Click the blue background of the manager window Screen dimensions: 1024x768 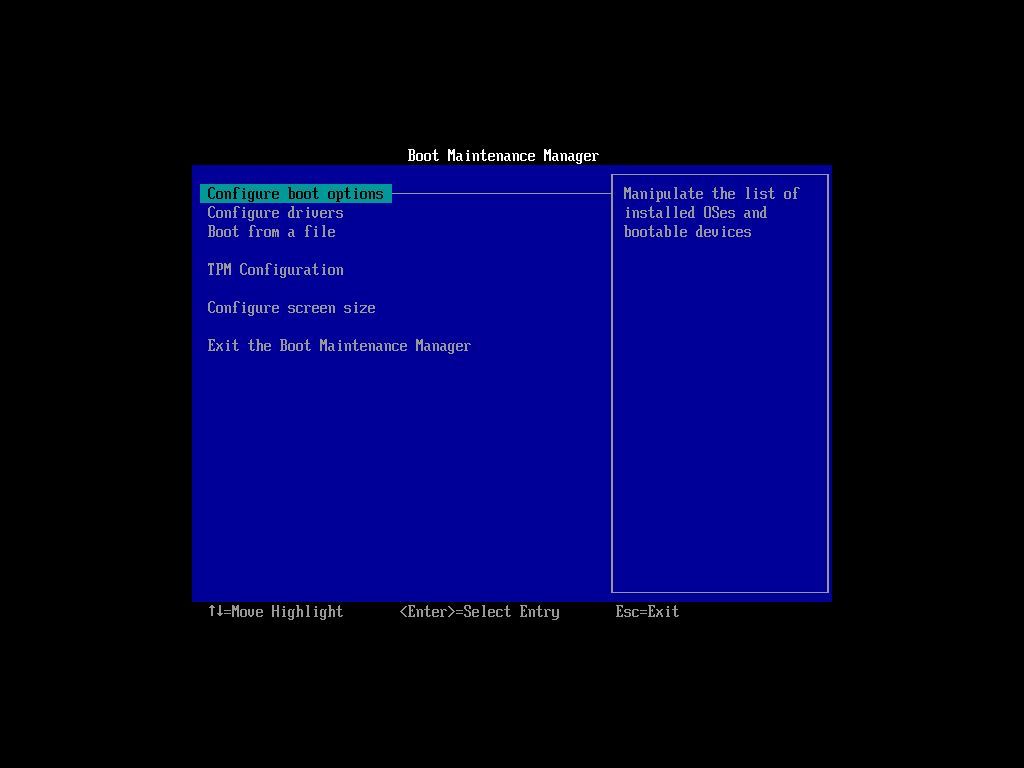[x=450, y=500]
